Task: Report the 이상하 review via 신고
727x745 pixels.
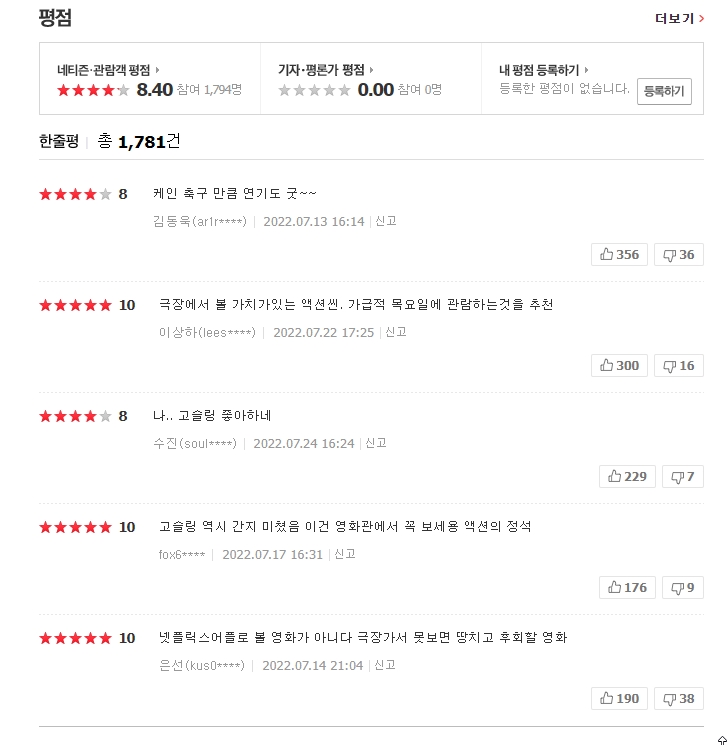Action: coord(396,332)
